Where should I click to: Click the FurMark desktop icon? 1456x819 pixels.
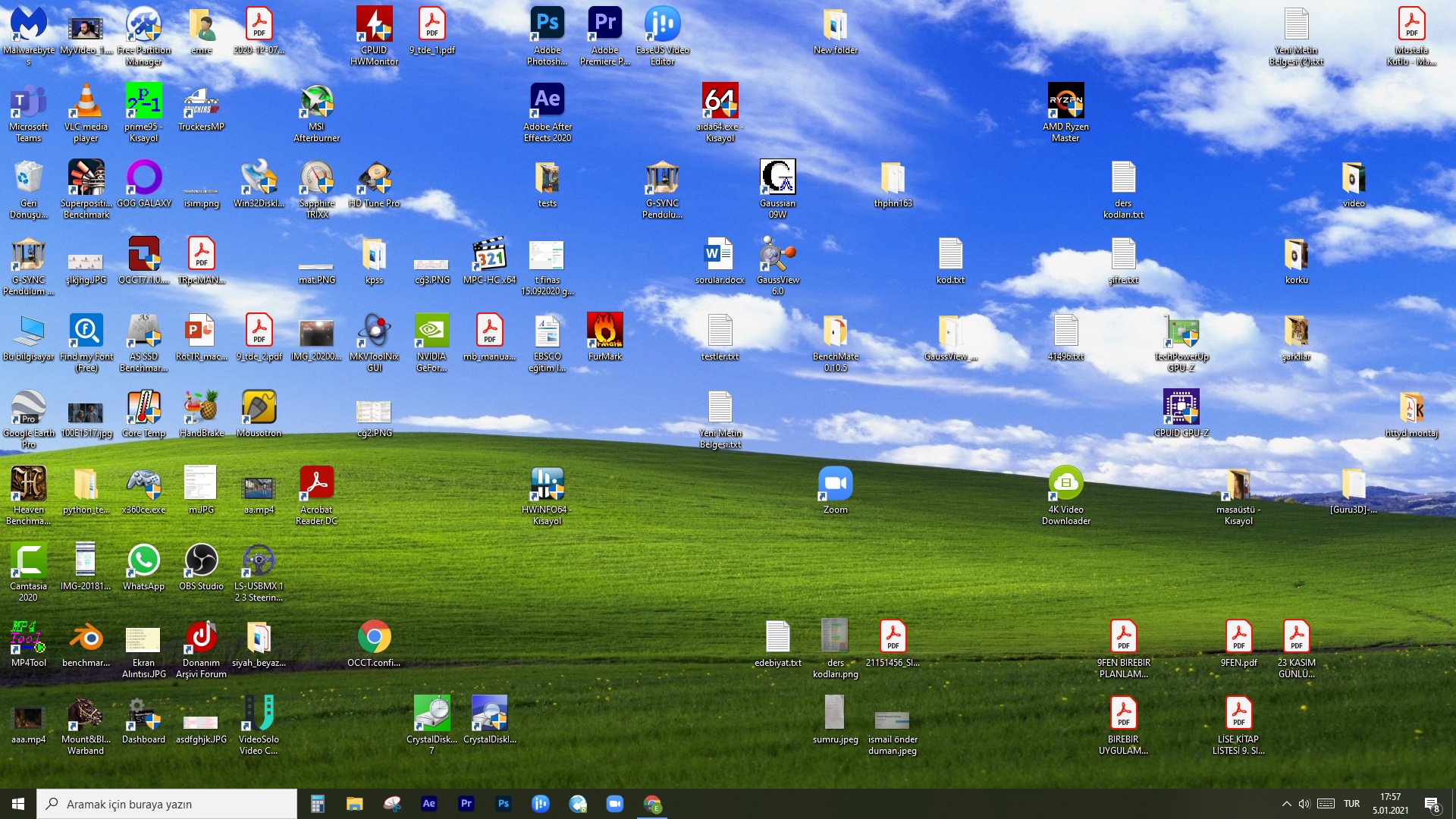[x=604, y=331]
